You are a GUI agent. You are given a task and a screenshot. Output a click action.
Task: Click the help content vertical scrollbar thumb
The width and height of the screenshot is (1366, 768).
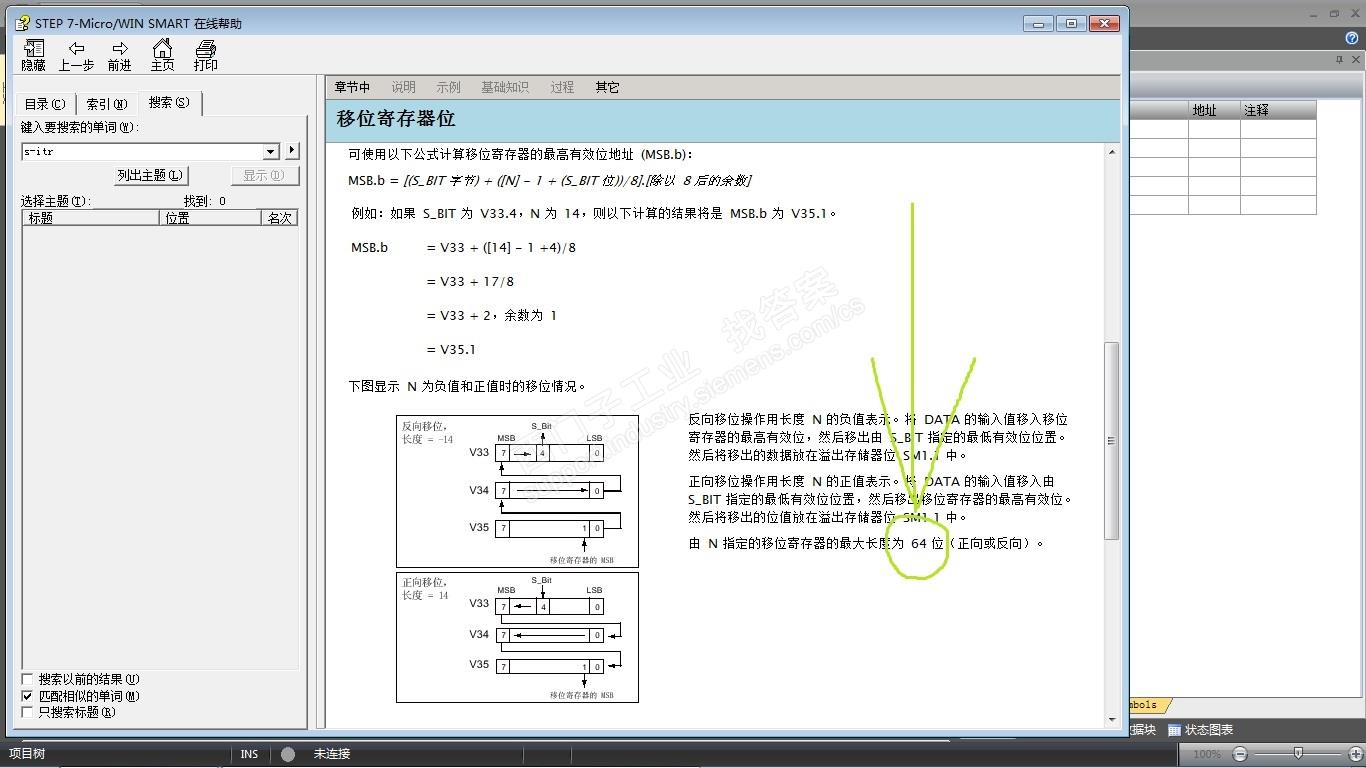(x=1111, y=441)
